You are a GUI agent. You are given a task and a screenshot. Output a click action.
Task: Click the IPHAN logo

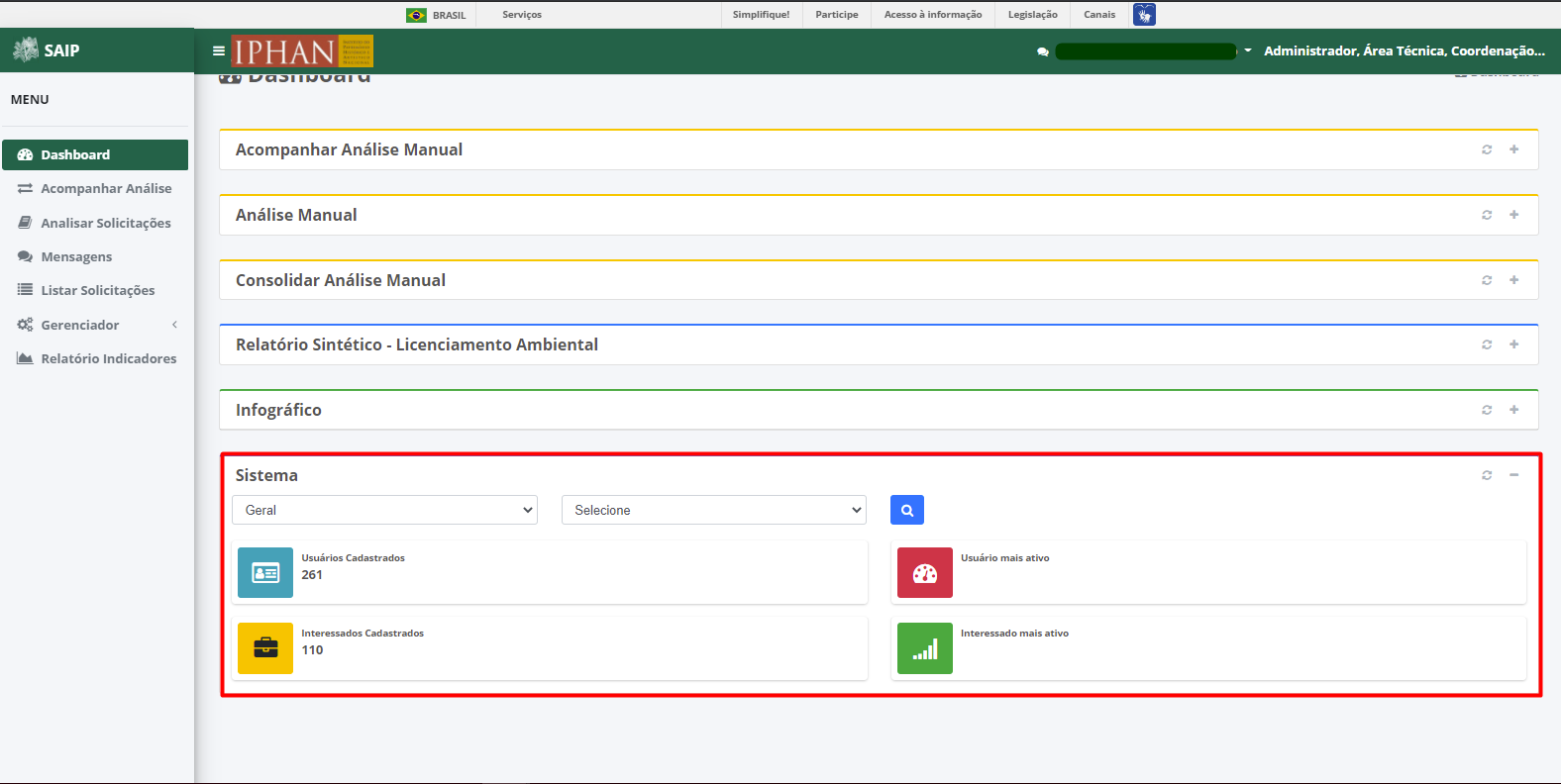point(302,50)
